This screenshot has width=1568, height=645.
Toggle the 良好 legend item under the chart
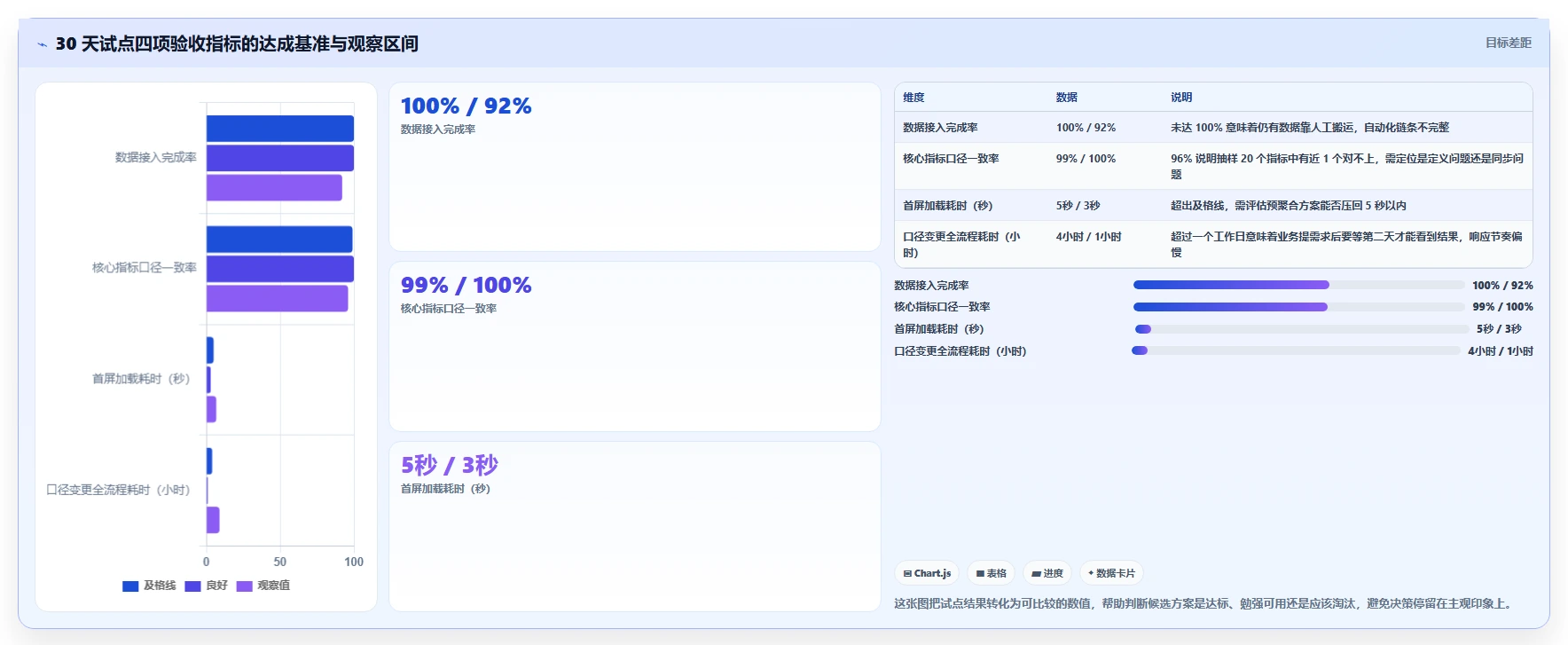(207, 586)
